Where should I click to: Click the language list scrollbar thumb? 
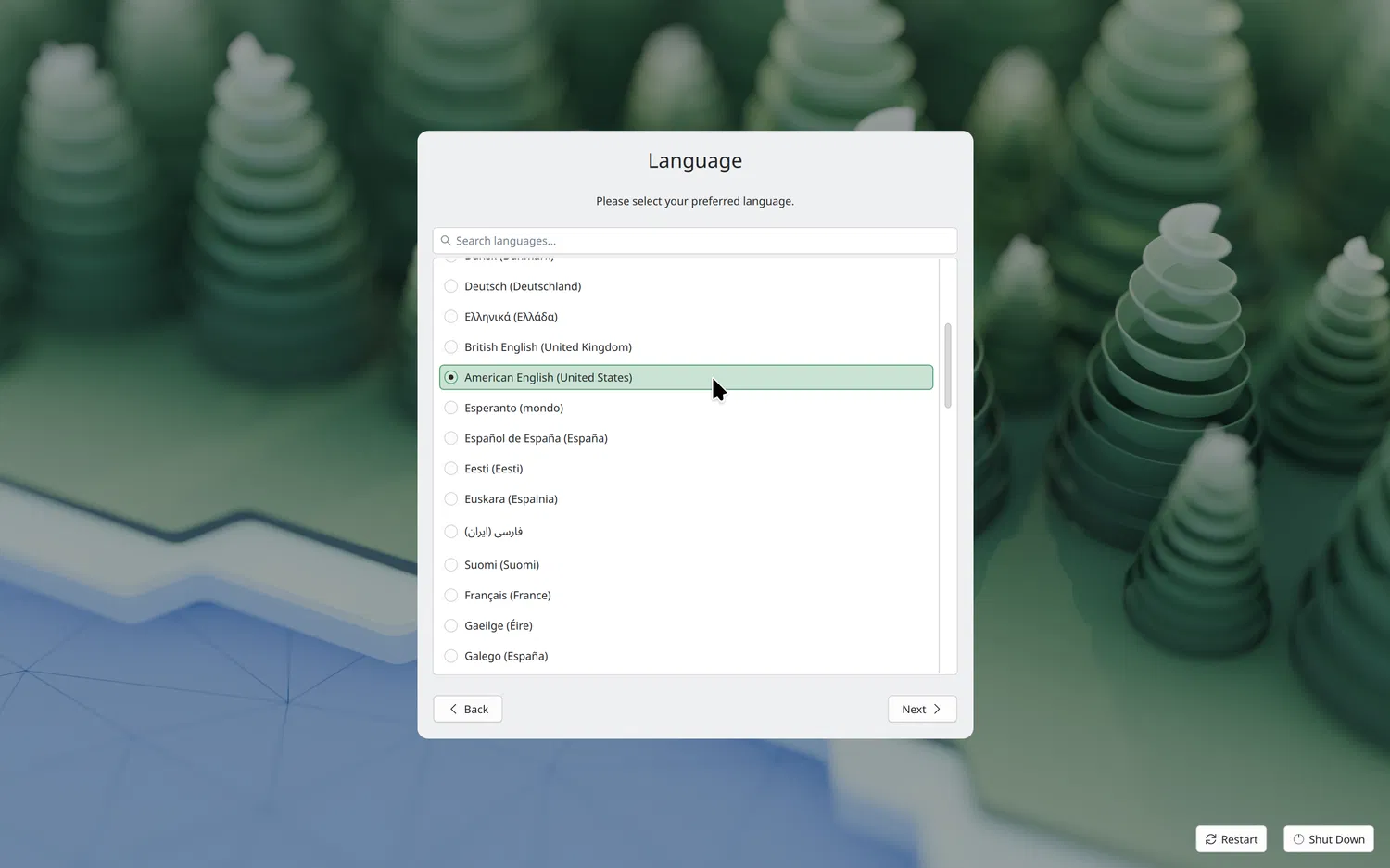[948, 366]
